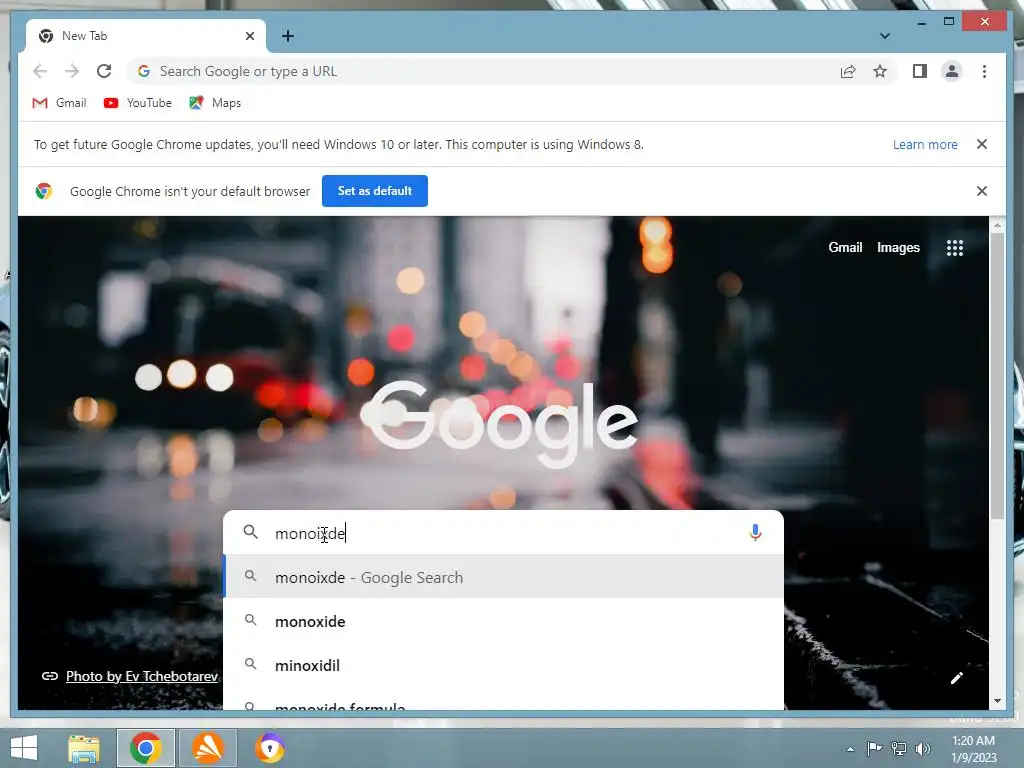The height and width of the screenshot is (768, 1024).
Task: Open the Chrome profile avatar icon
Action: 952,71
